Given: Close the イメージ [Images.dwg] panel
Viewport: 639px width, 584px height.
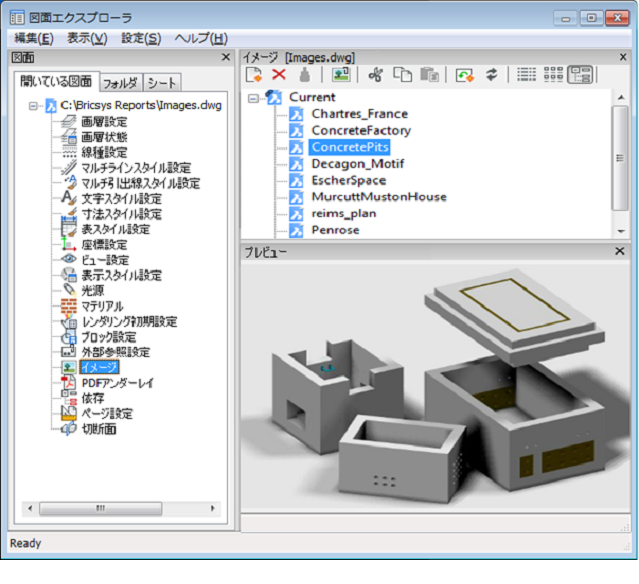Looking at the screenshot, I should point(623,57).
